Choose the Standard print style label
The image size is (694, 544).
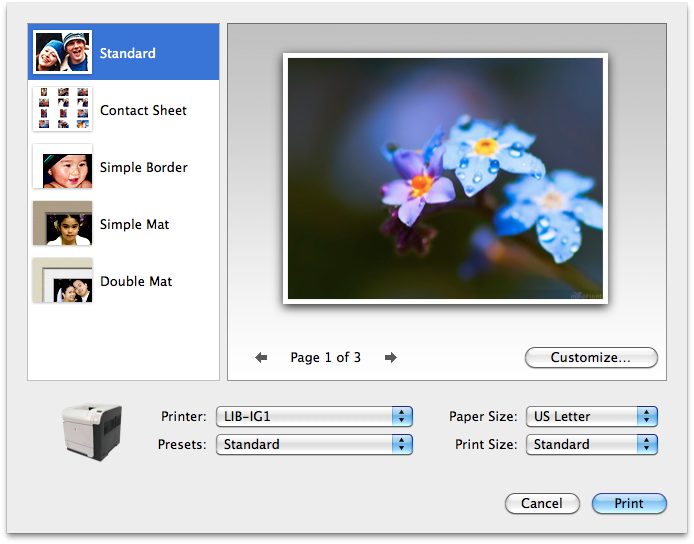[127, 53]
